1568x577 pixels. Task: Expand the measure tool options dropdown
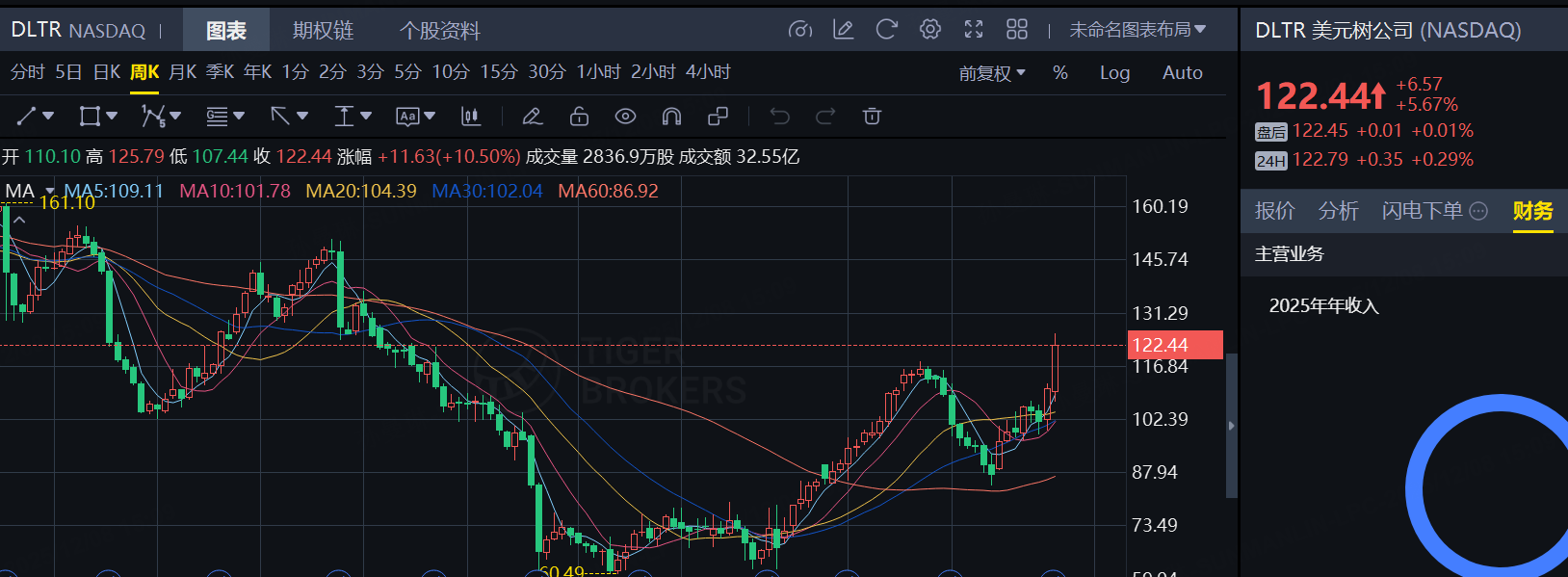(x=366, y=117)
